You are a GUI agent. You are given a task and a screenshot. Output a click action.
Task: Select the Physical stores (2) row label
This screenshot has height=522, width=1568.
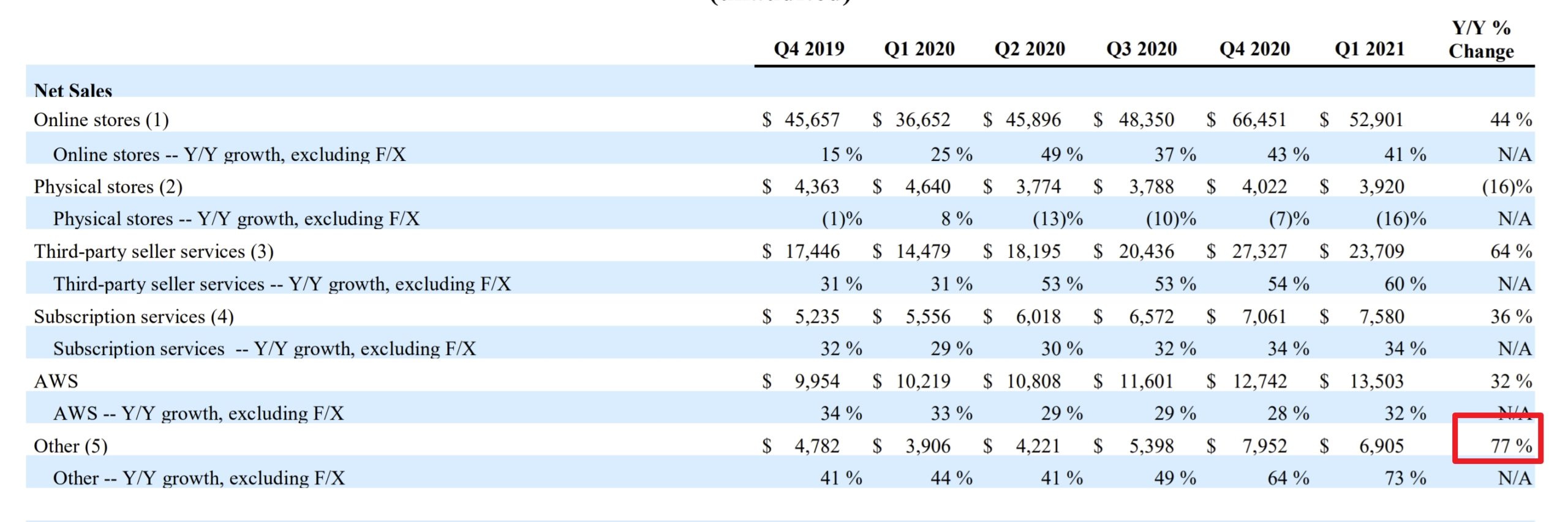[x=108, y=187]
